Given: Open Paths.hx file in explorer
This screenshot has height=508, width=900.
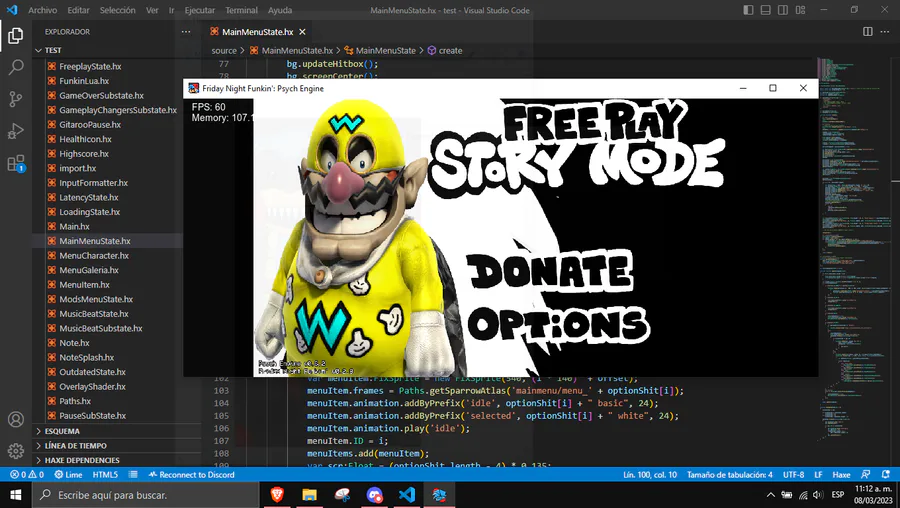Looking at the screenshot, I should click(75, 401).
